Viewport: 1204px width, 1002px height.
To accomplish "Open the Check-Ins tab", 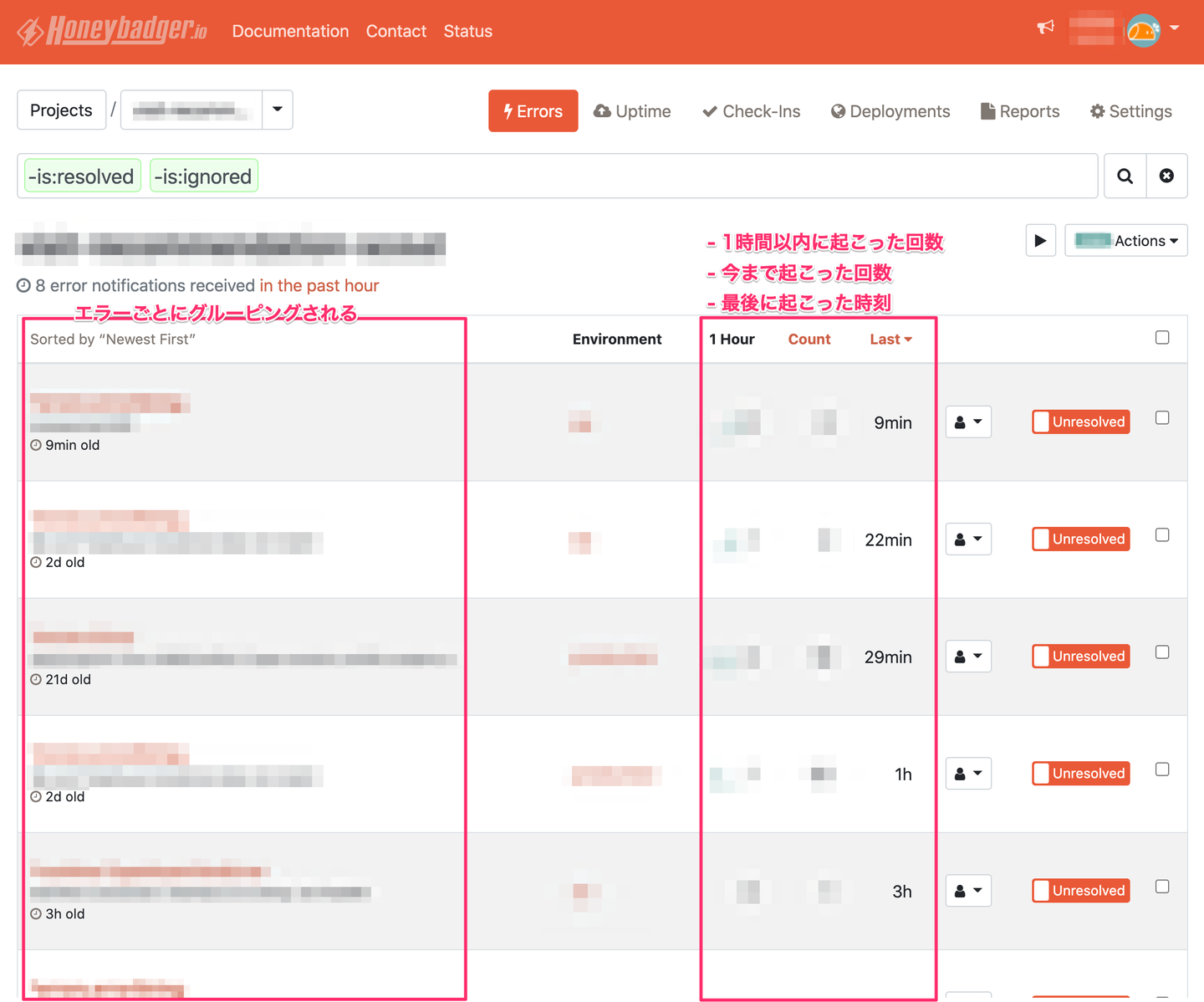I will (x=751, y=111).
